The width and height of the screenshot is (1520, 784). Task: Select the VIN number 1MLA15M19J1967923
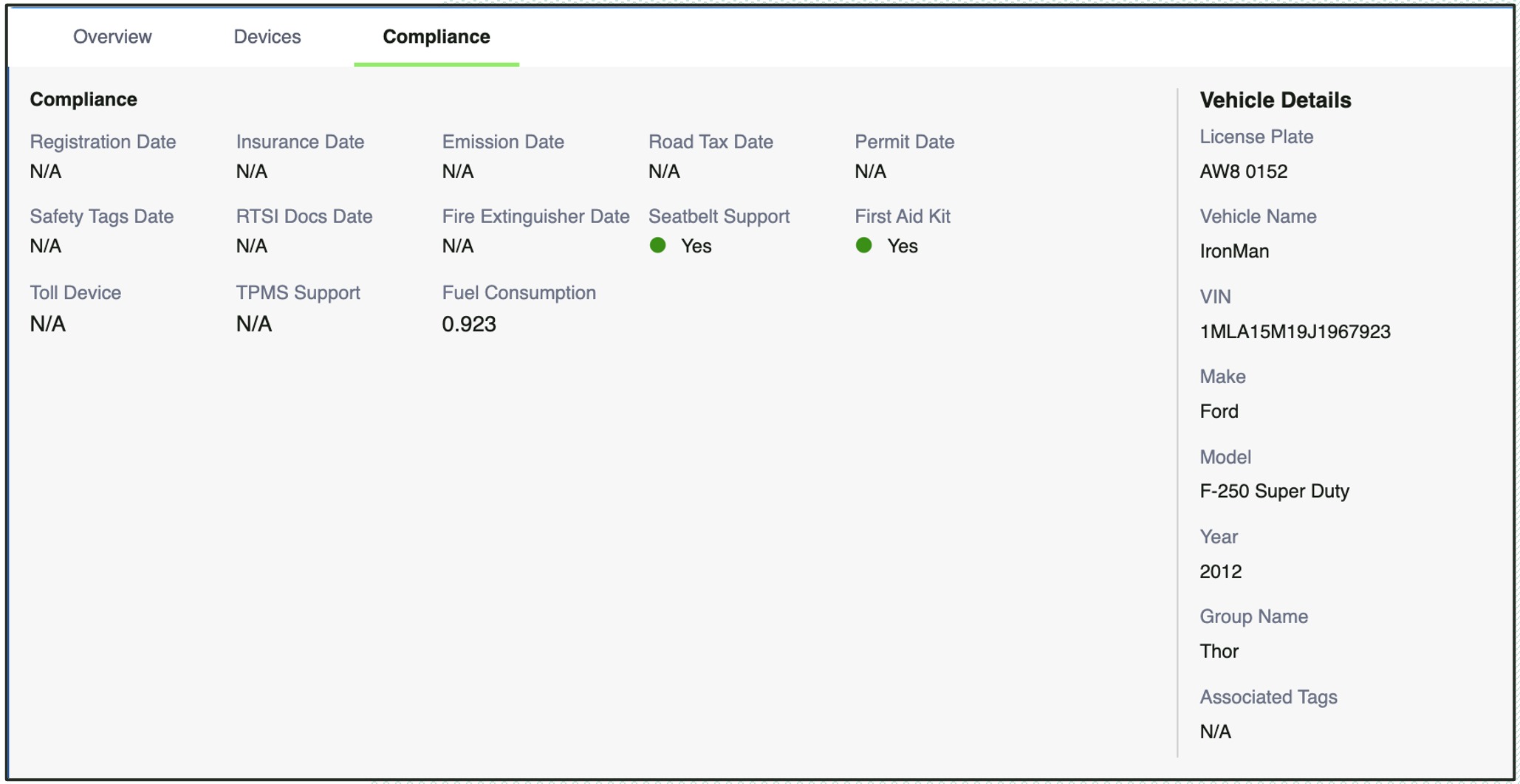point(1295,331)
